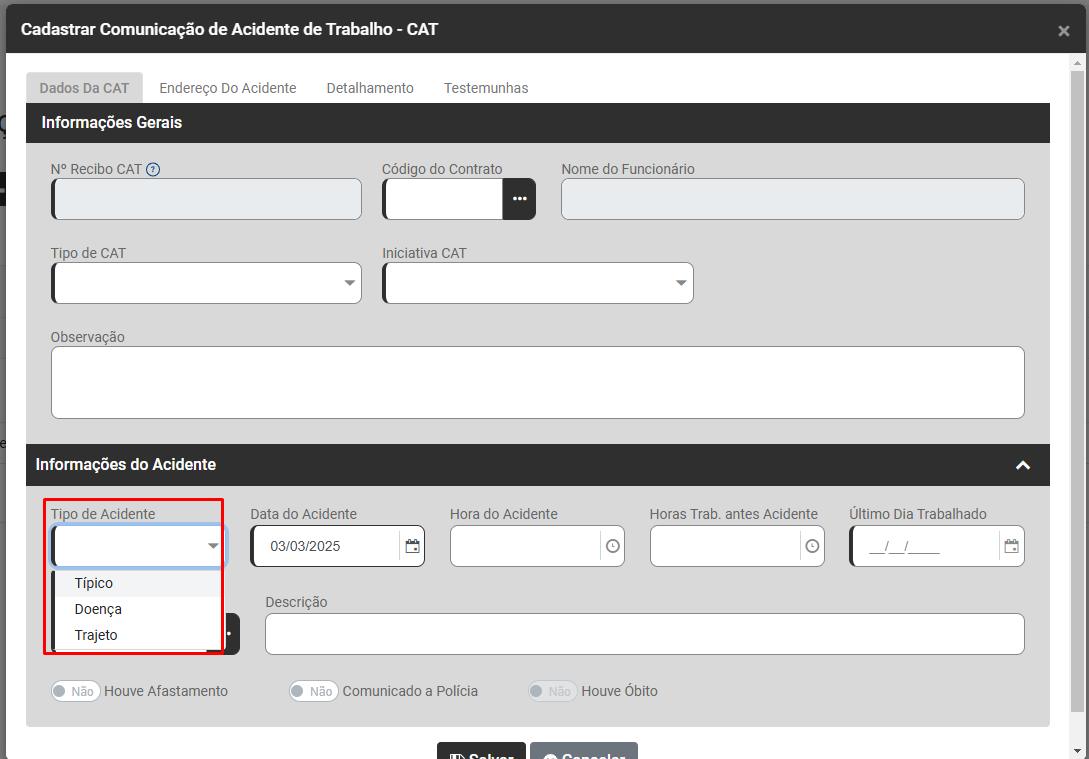Viewport: 1089px width, 759px height.
Task: Open the Último Dia Trabalhado calendar picker
Action: tap(1012, 547)
